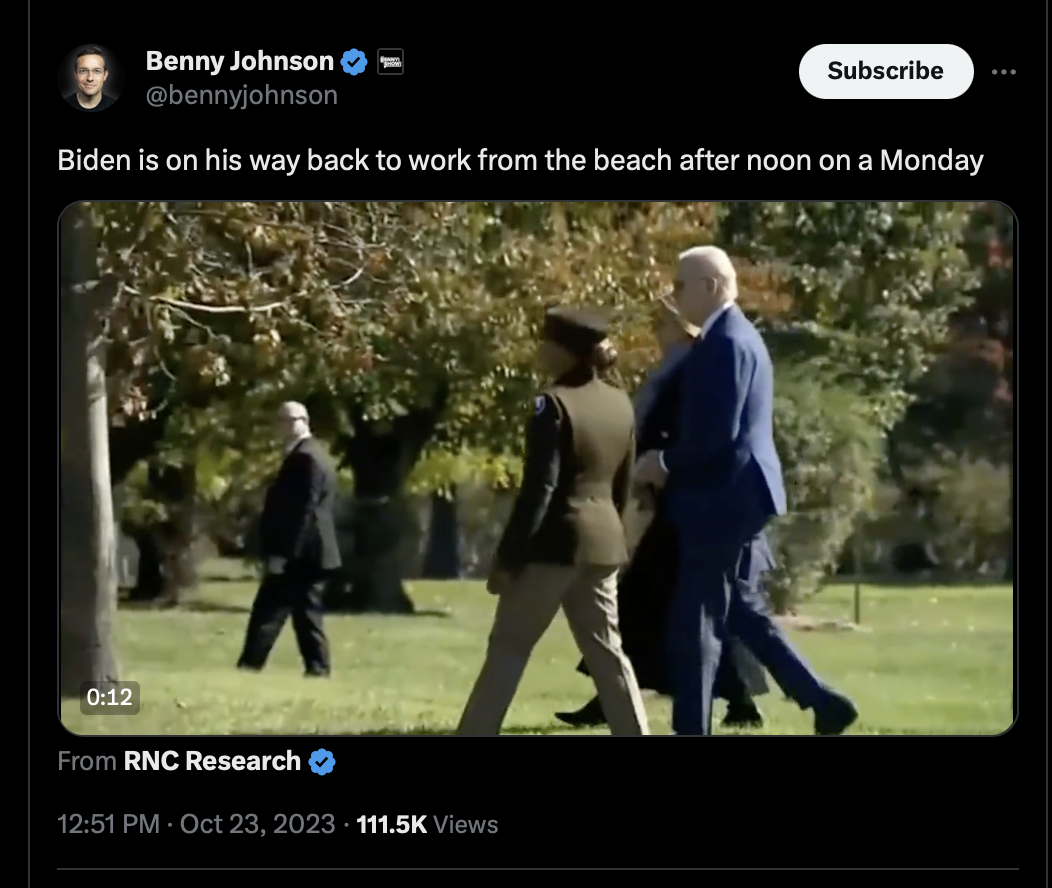Click the @bennyjohnson handle
Screen dimensions: 1052x888
click(242, 95)
